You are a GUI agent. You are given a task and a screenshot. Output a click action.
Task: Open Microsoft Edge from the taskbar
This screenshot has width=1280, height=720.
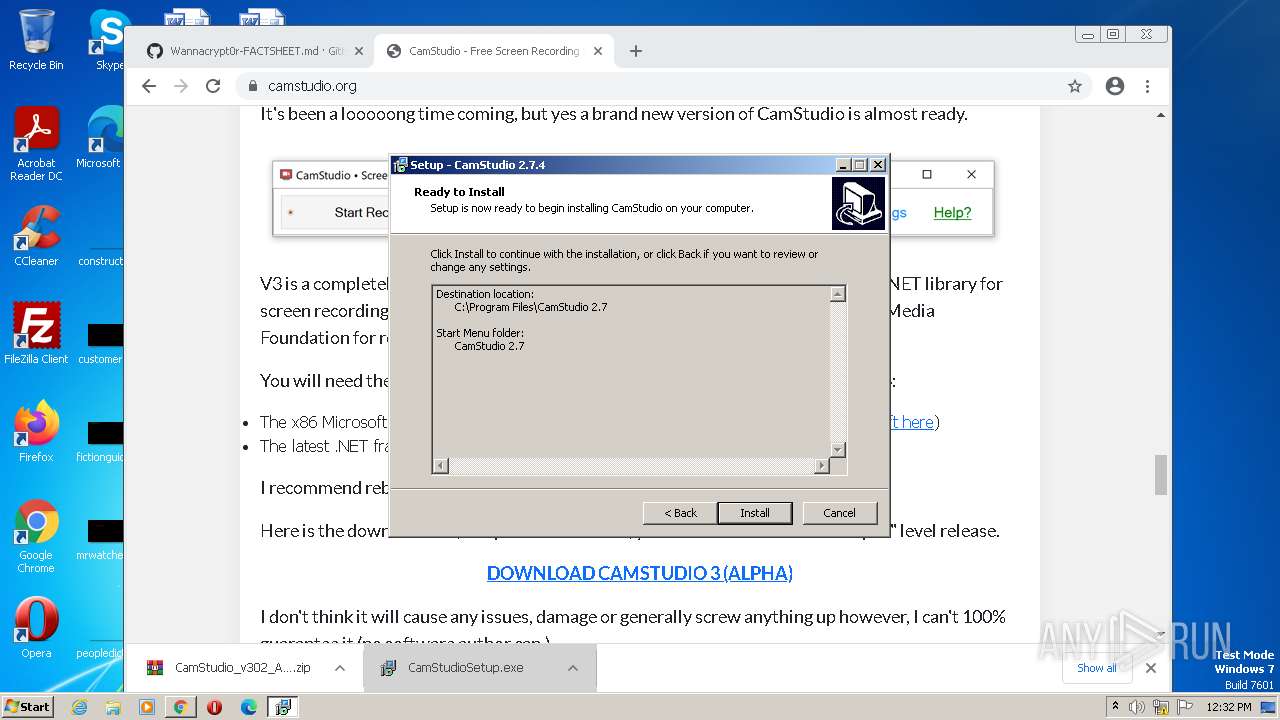248,707
